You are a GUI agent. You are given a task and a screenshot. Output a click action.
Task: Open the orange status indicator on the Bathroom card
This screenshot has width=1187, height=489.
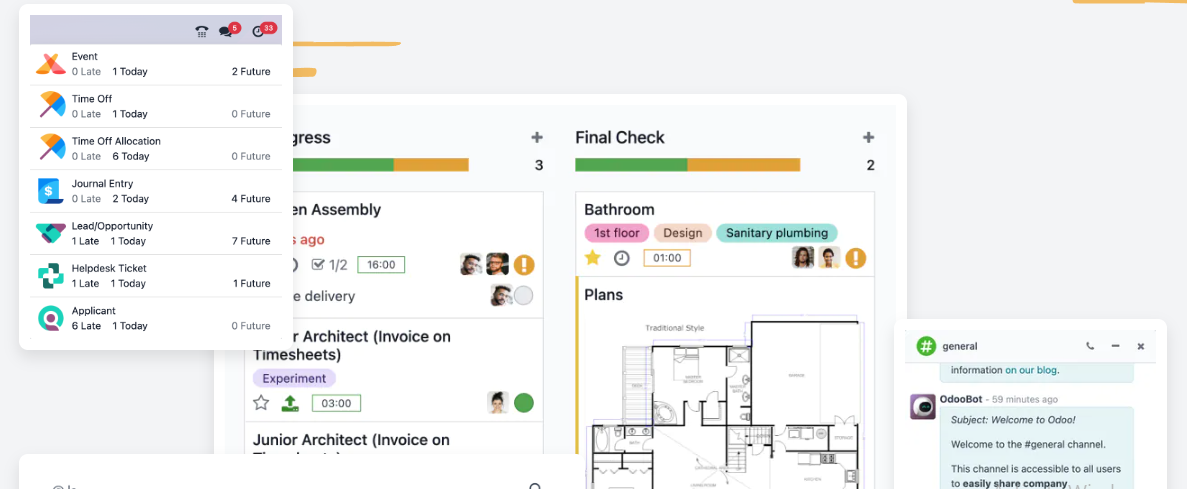click(x=855, y=258)
